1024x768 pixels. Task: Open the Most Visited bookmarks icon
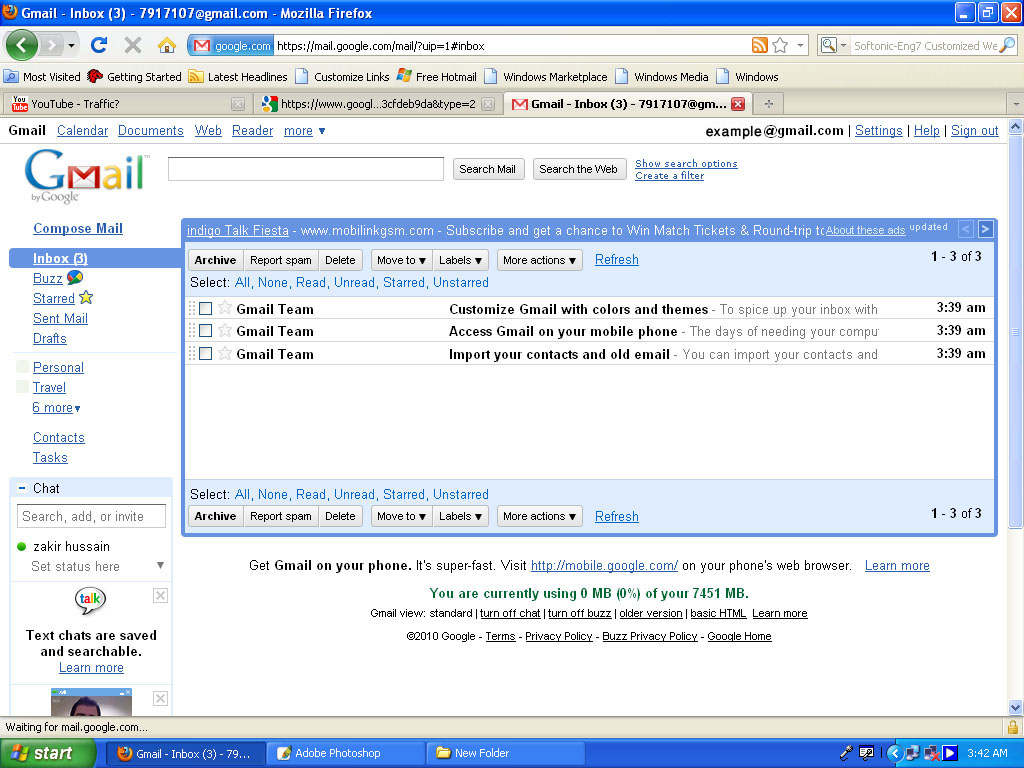point(10,76)
